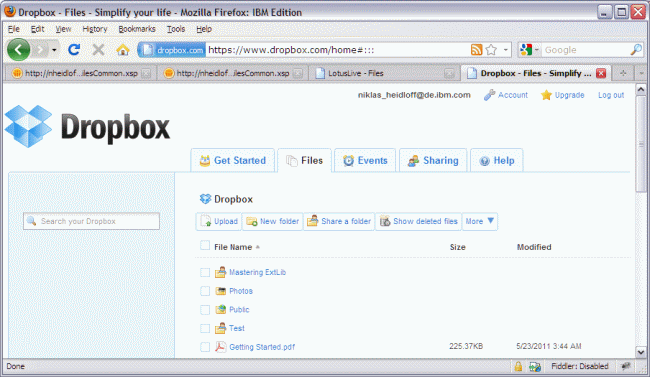Open the View menu
This screenshot has height=377, width=650.
(x=63, y=29)
